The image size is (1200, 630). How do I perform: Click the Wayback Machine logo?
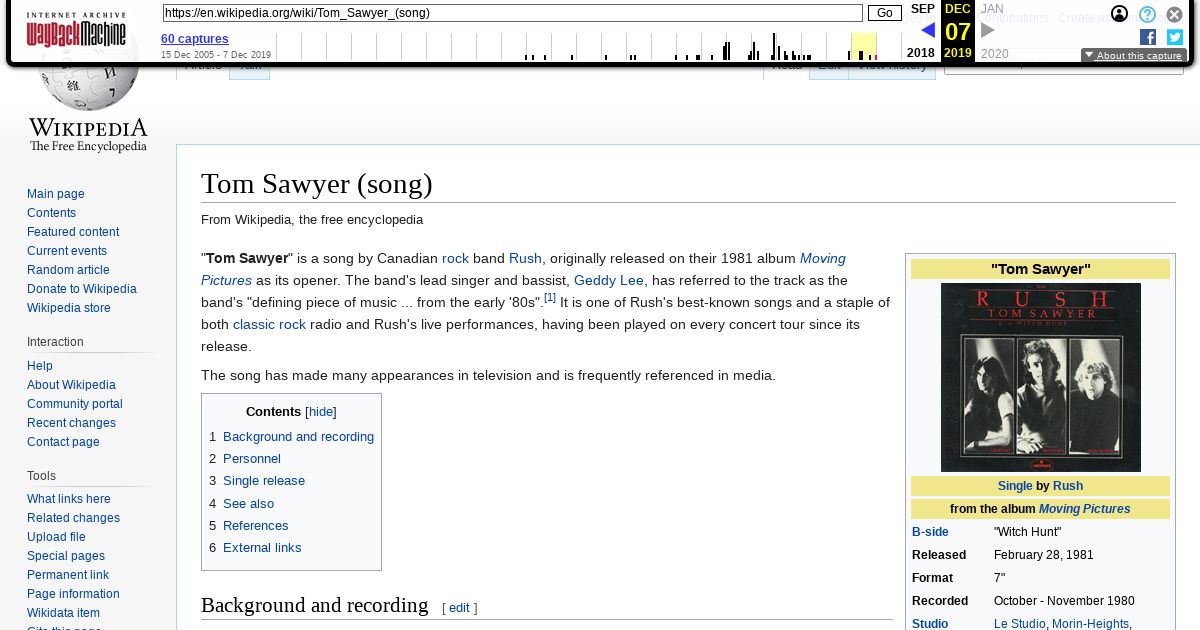pos(76,30)
